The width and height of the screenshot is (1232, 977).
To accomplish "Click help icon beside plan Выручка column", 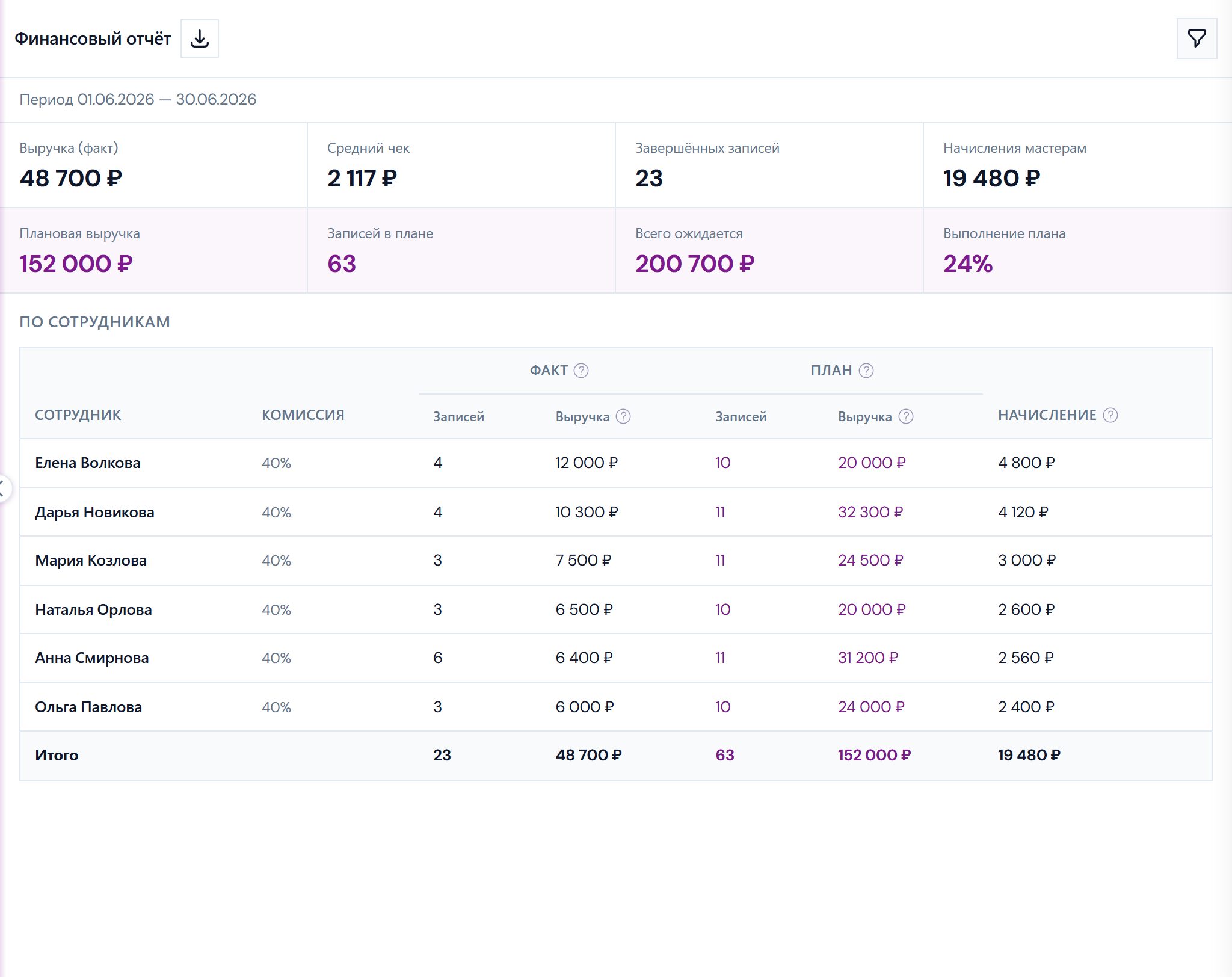I will pos(906,416).
